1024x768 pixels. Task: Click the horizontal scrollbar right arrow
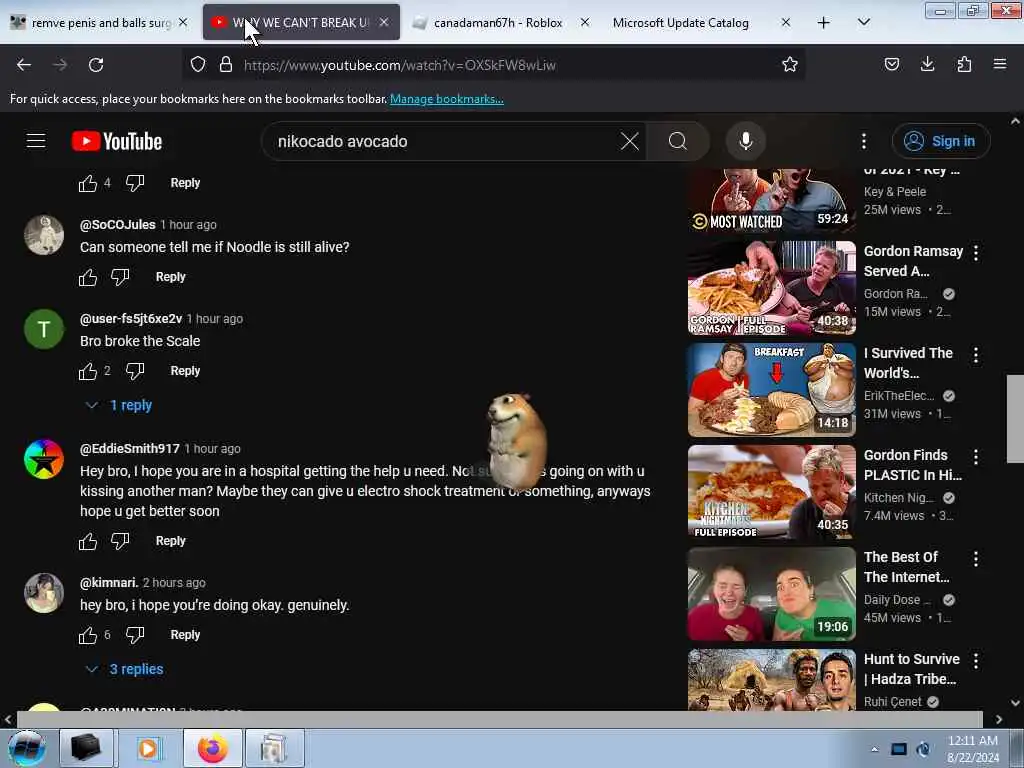pyautogui.click(x=999, y=719)
